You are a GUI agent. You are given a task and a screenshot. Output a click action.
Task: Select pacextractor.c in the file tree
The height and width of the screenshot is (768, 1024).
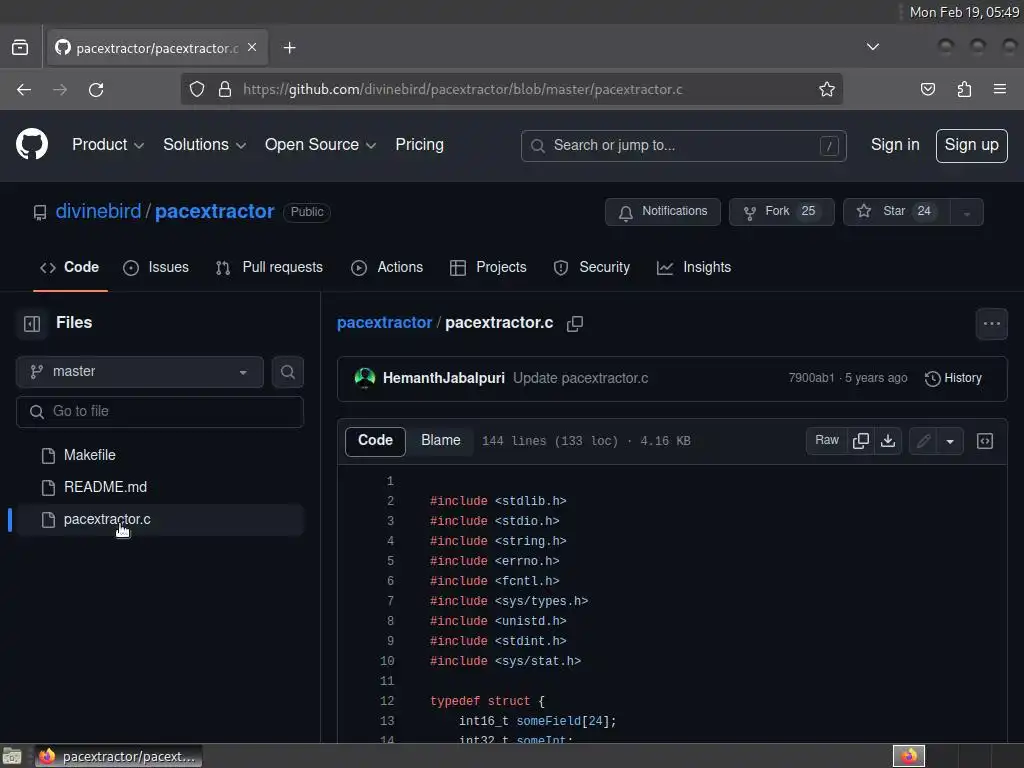point(160,520)
